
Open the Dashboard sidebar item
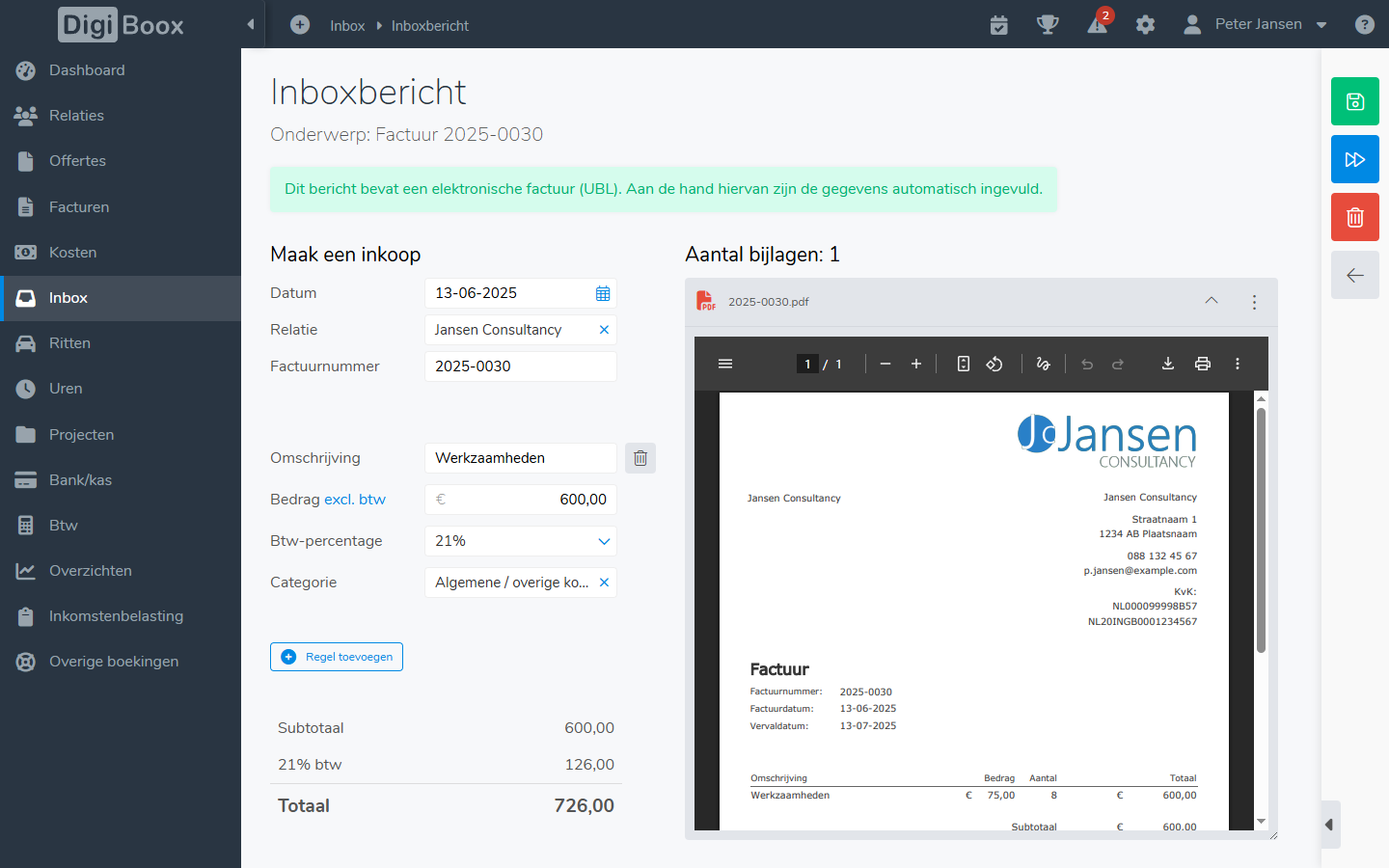[x=121, y=70]
